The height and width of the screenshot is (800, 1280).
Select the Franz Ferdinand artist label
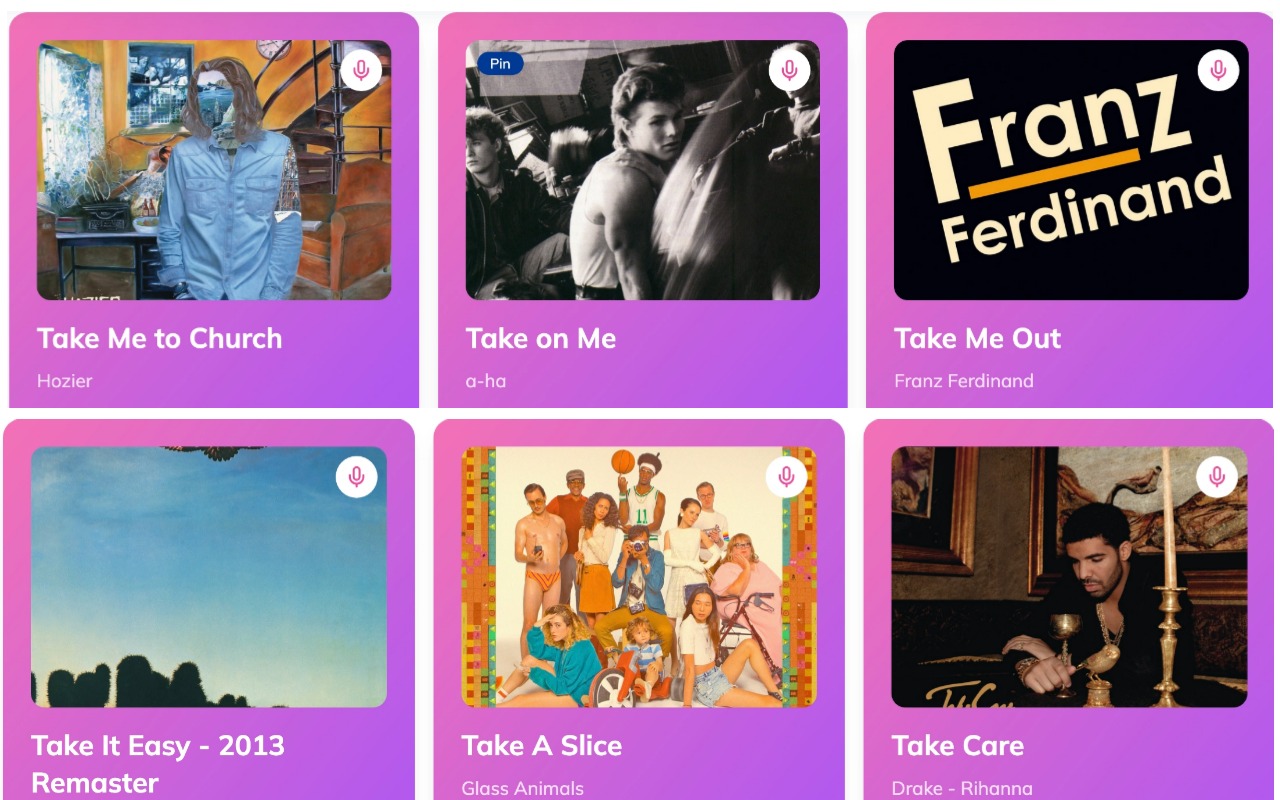coord(963,381)
